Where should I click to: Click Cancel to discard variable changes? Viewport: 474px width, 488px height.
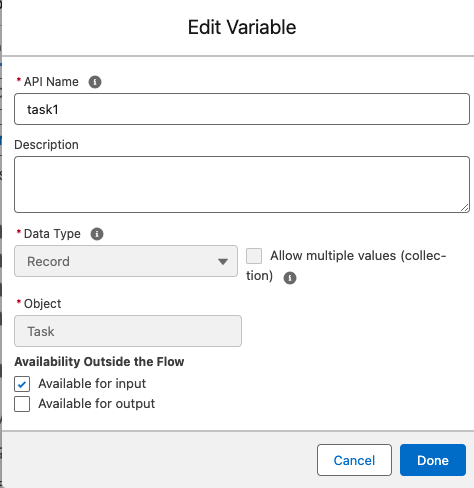click(x=354, y=460)
